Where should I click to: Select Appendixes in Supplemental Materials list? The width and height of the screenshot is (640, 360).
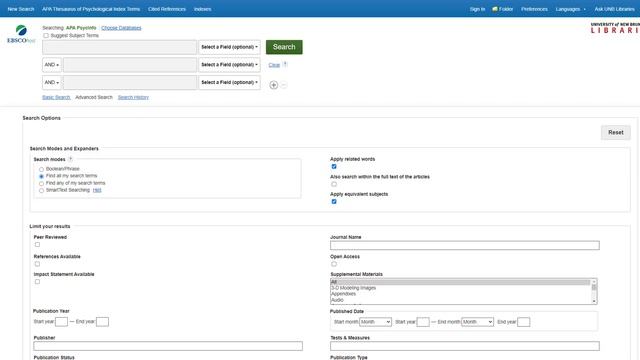(460, 294)
